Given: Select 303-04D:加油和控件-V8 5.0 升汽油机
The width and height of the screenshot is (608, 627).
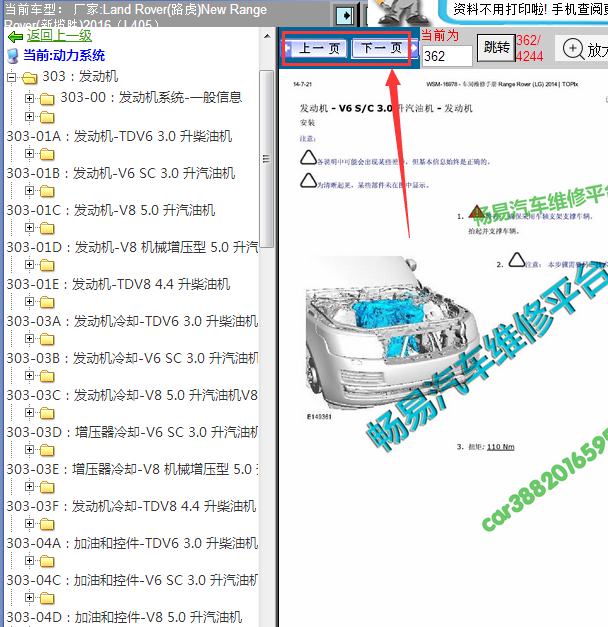Looking at the screenshot, I should click(124, 617).
